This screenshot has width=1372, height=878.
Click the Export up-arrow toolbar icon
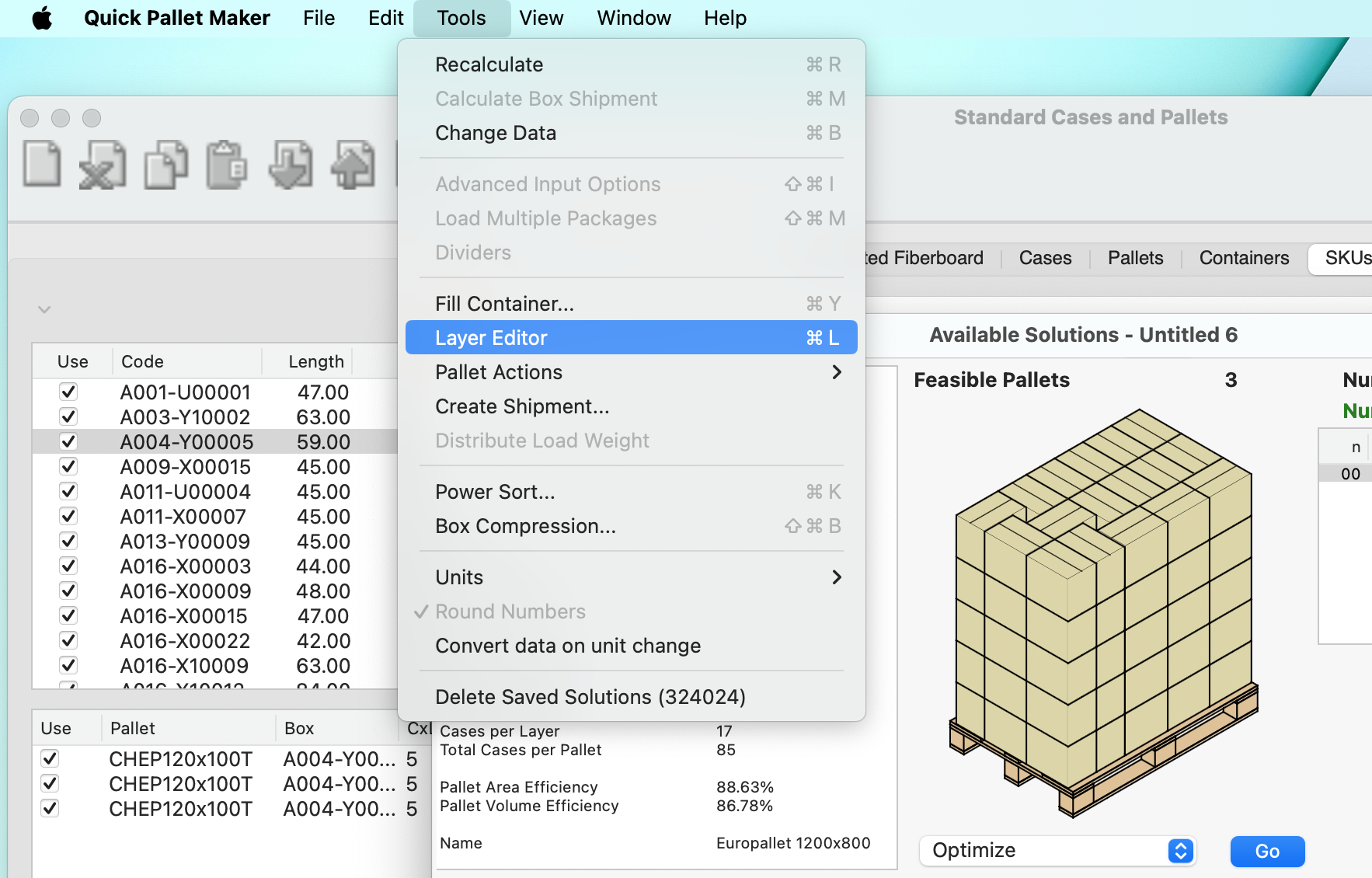tap(353, 165)
